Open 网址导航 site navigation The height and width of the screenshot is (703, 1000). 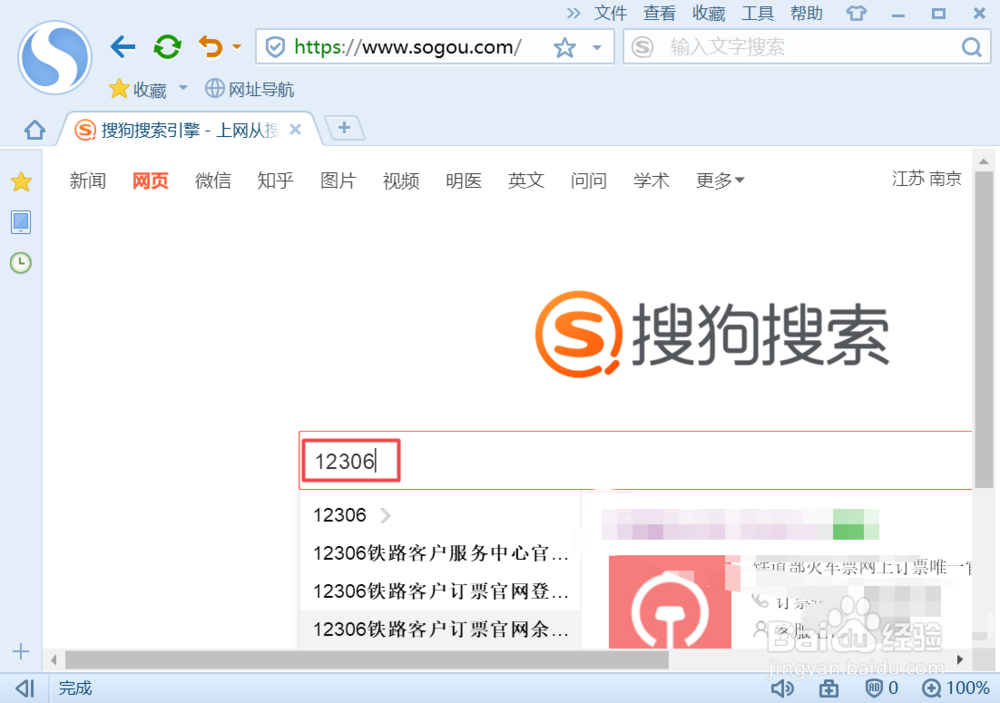(x=249, y=89)
